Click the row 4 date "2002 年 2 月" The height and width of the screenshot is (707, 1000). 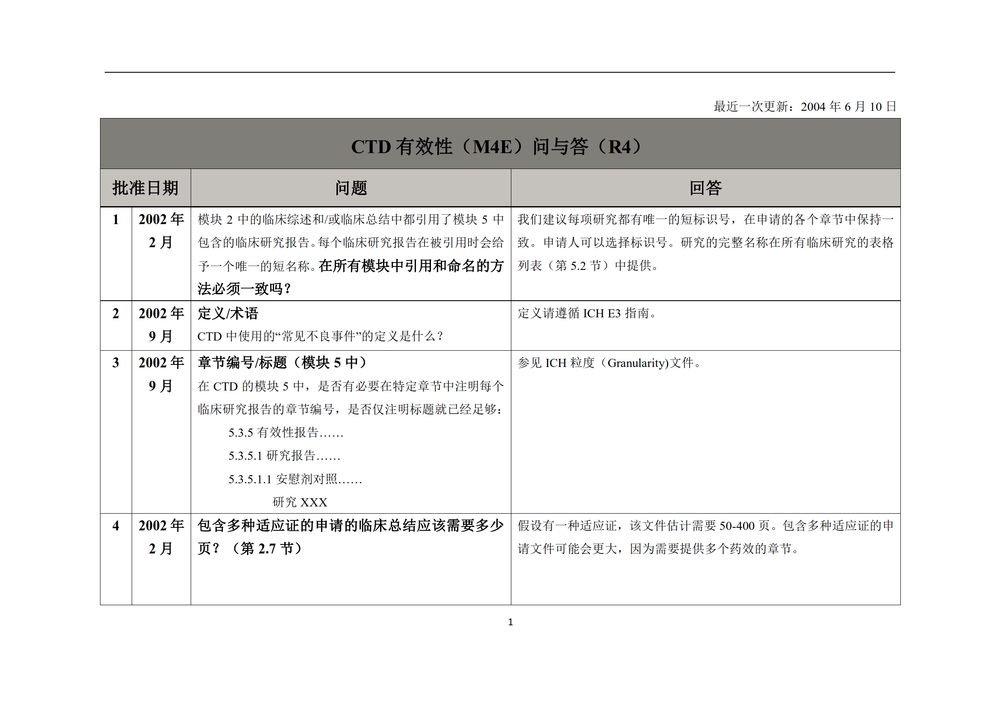(161, 537)
